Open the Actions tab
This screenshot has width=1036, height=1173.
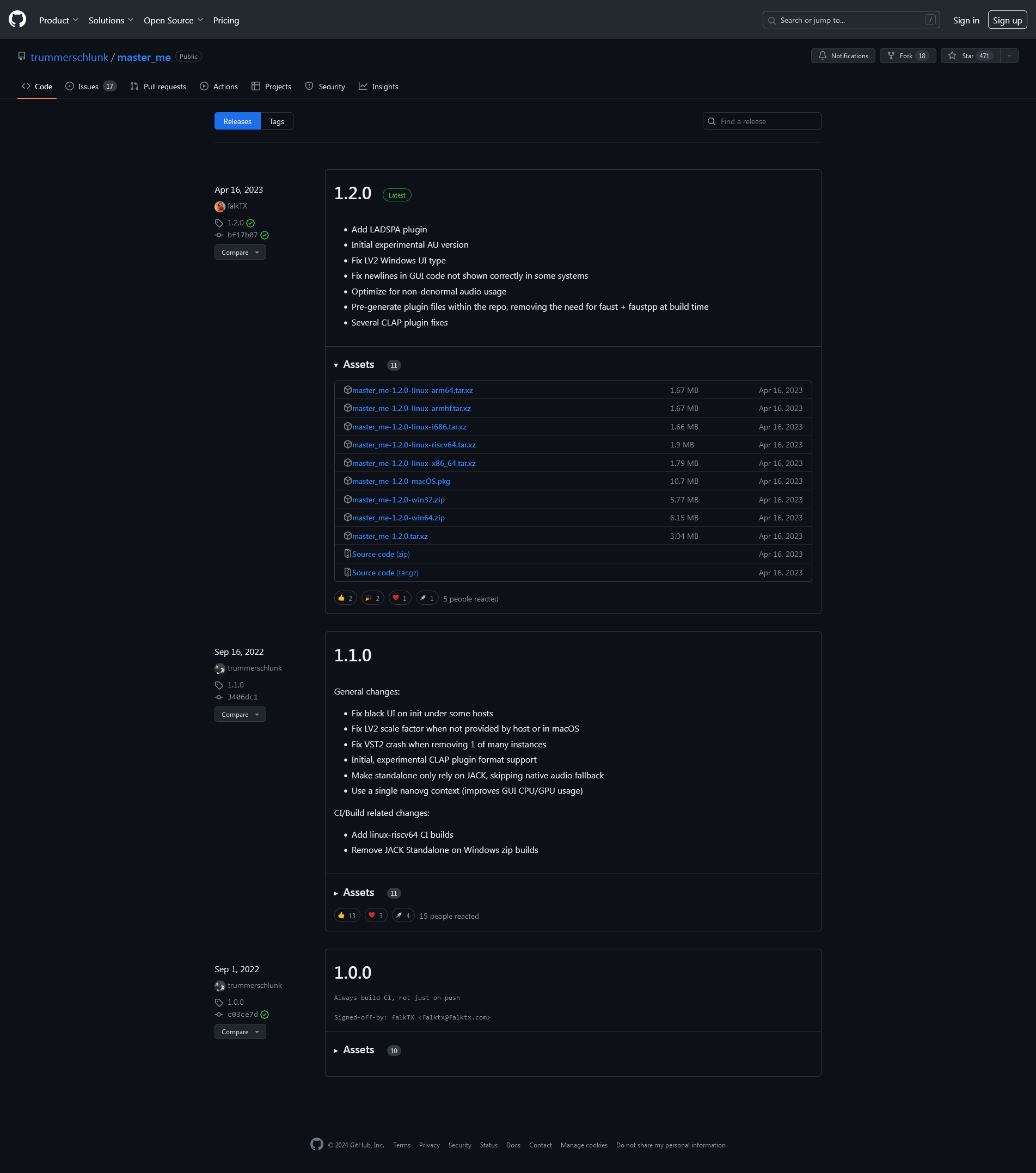(219, 87)
